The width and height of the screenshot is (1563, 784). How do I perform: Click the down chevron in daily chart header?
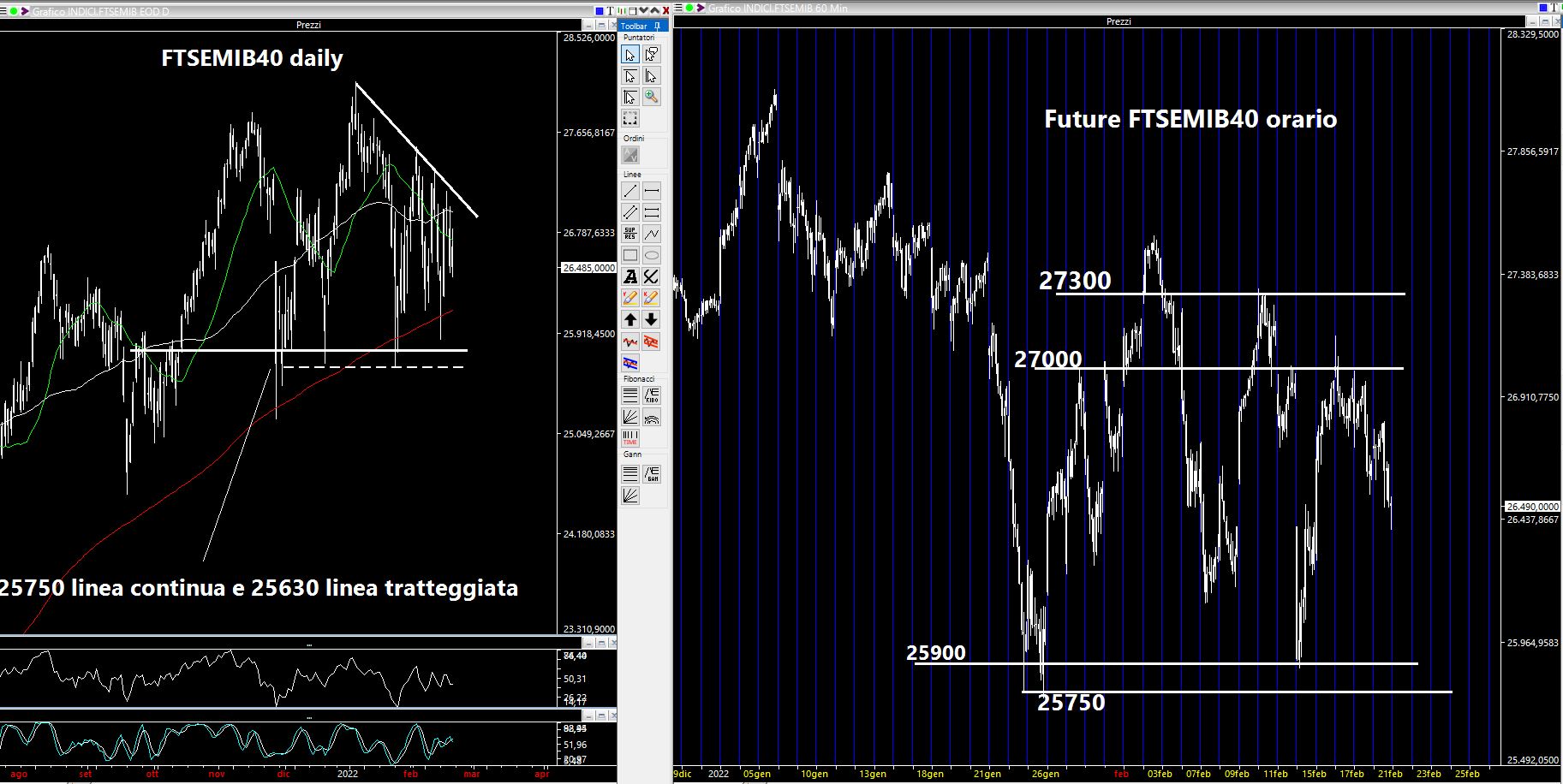[x=643, y=9]
